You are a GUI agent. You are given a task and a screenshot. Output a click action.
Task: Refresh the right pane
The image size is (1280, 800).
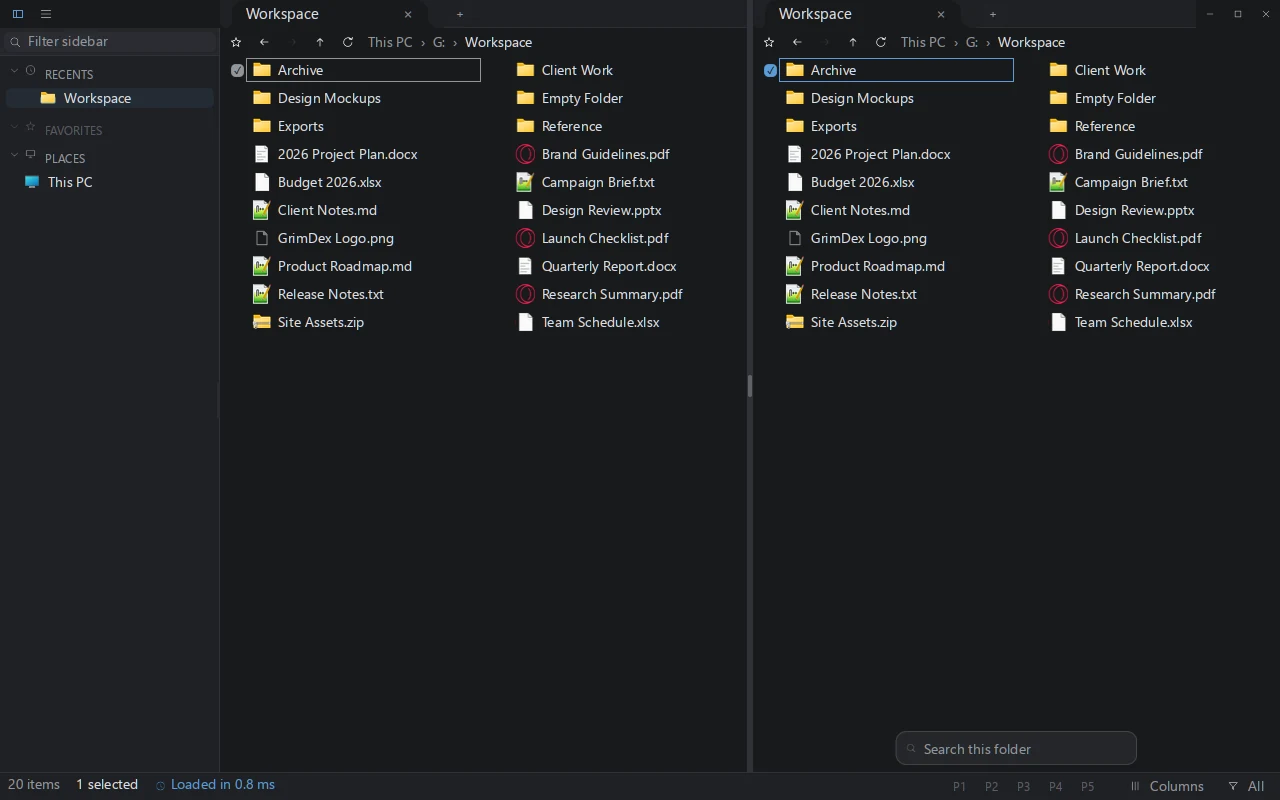881,42
